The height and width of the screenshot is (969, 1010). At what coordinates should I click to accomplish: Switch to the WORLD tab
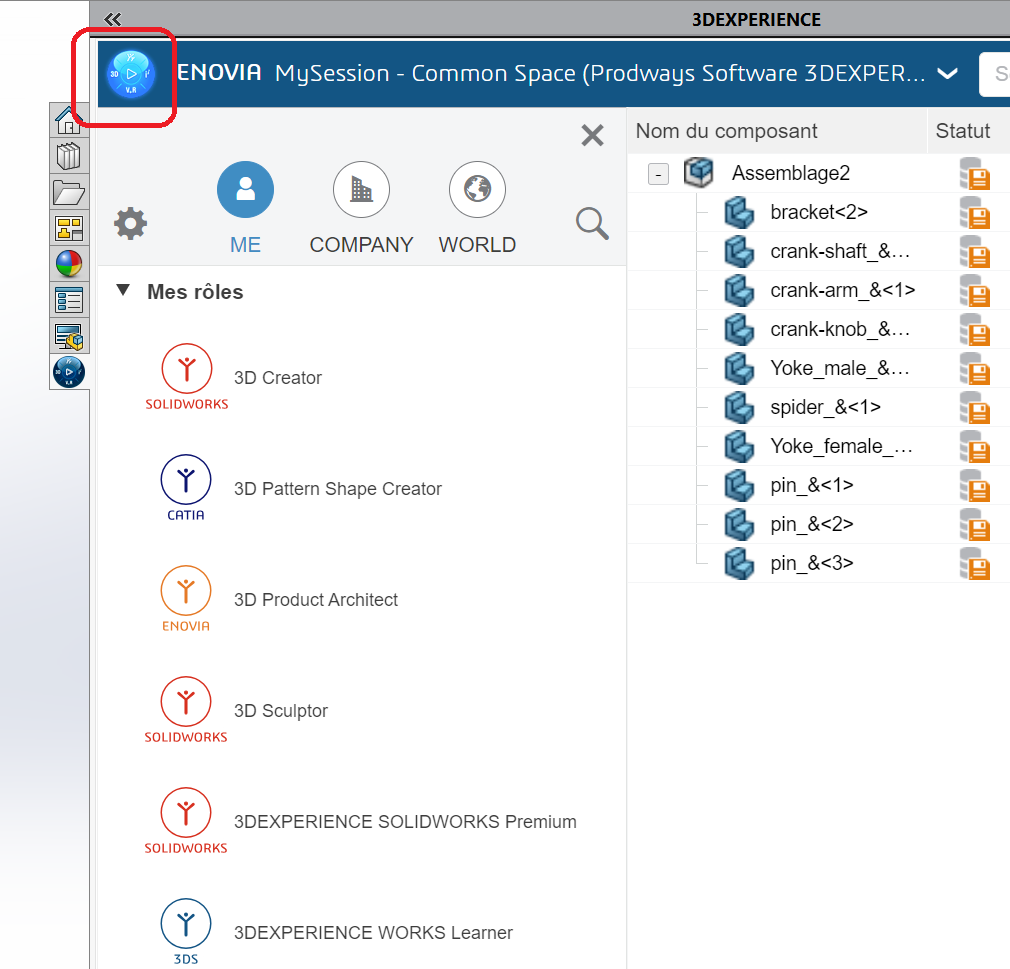click(x=477, y=207)
